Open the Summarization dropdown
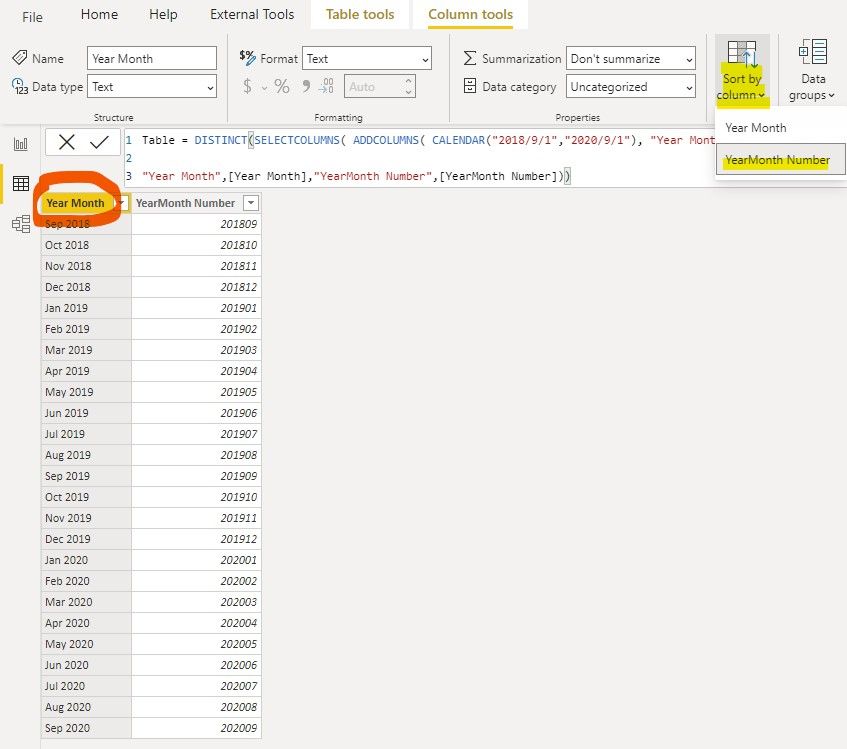847x749 pixels. click(630, 58)
